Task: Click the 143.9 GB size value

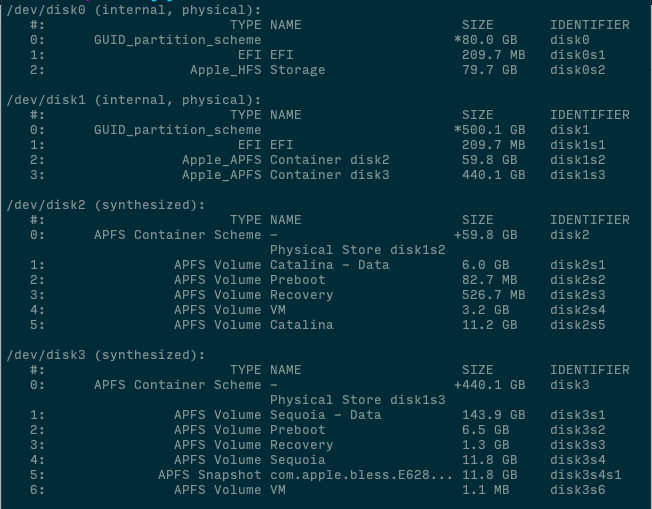Action: coord(494,415)
